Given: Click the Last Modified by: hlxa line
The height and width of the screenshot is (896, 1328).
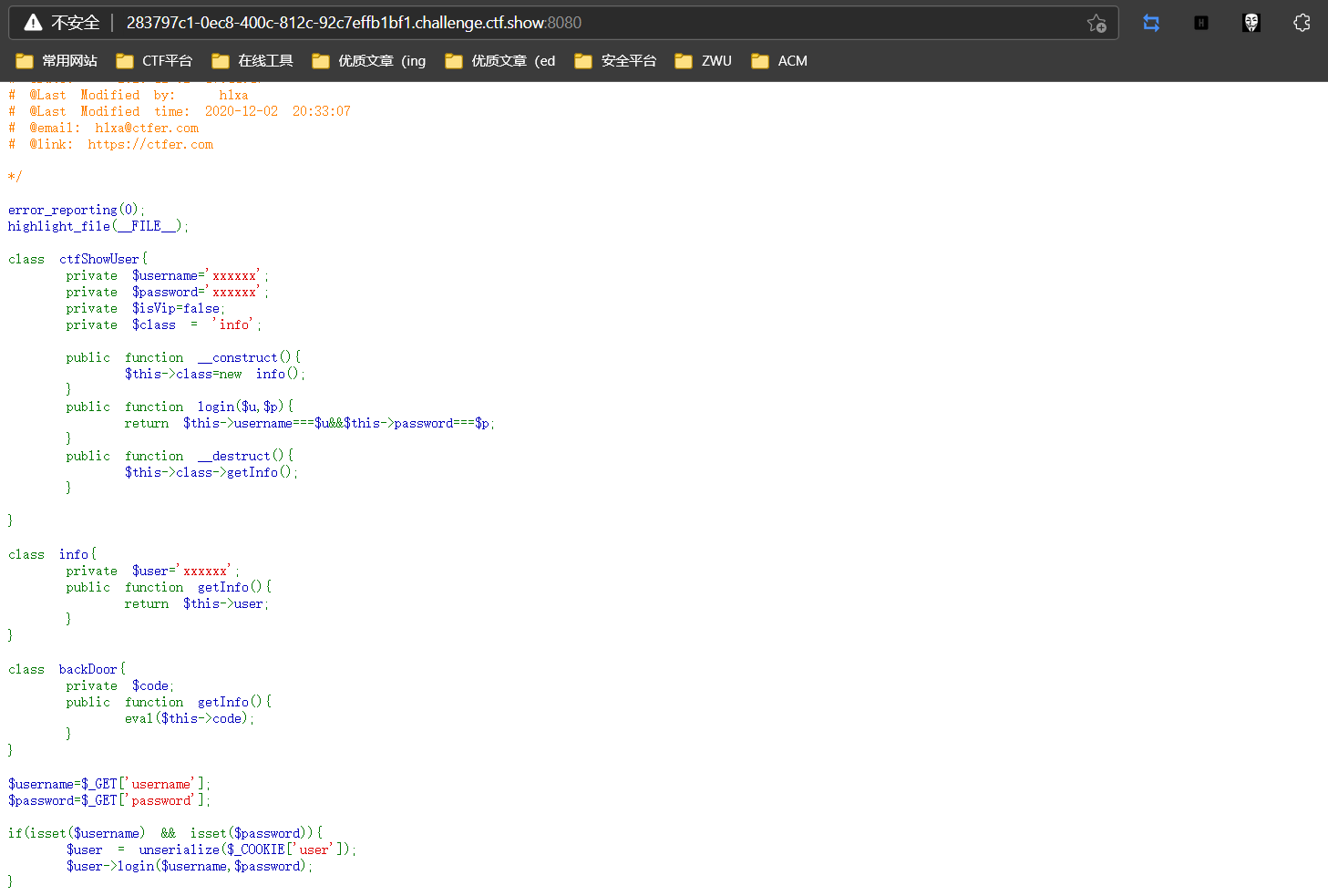Looking at the screenshot, I should click(x=129, y=96).
